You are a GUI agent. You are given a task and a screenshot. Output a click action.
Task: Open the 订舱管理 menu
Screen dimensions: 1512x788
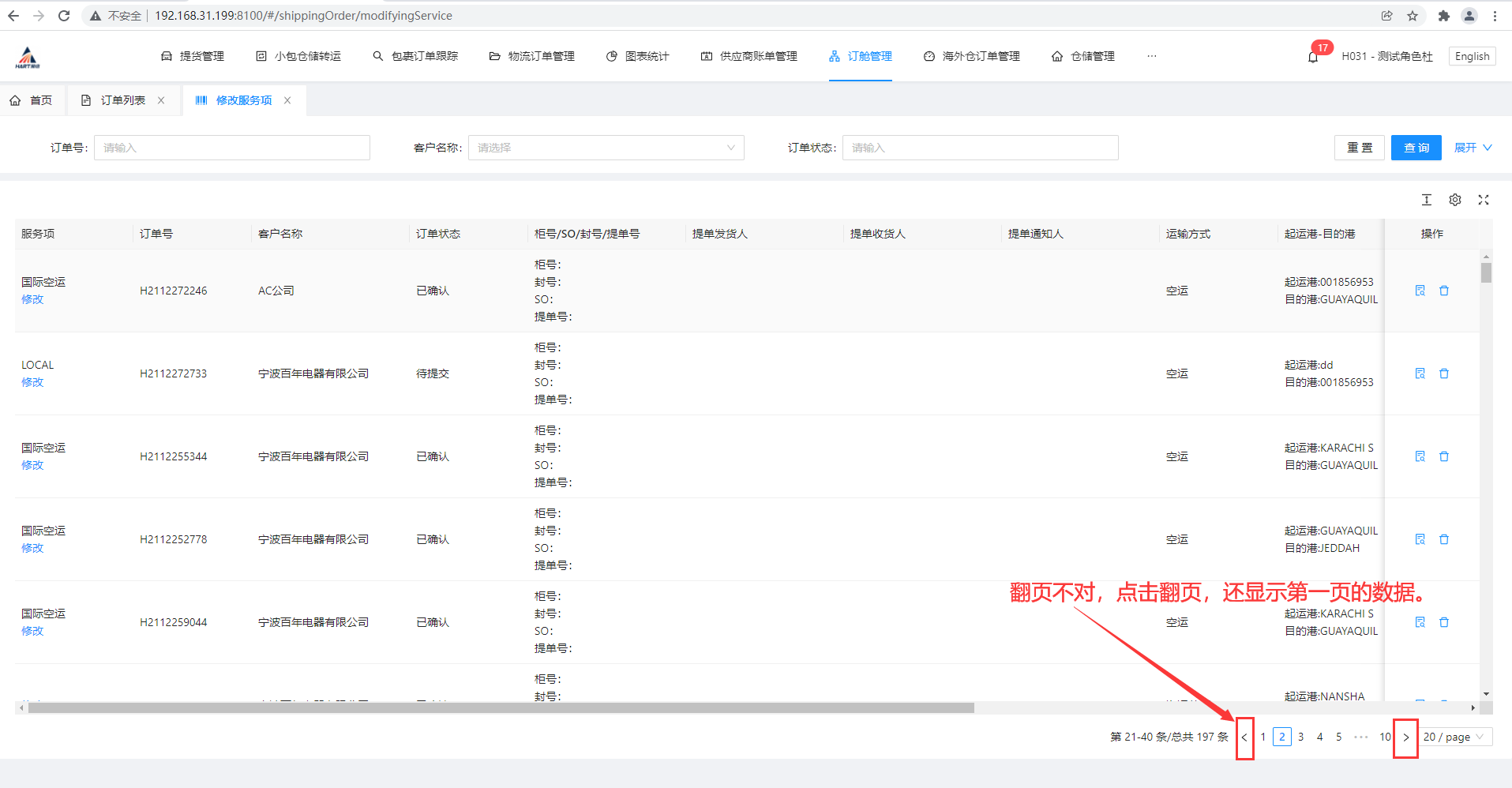pos(861,56)
